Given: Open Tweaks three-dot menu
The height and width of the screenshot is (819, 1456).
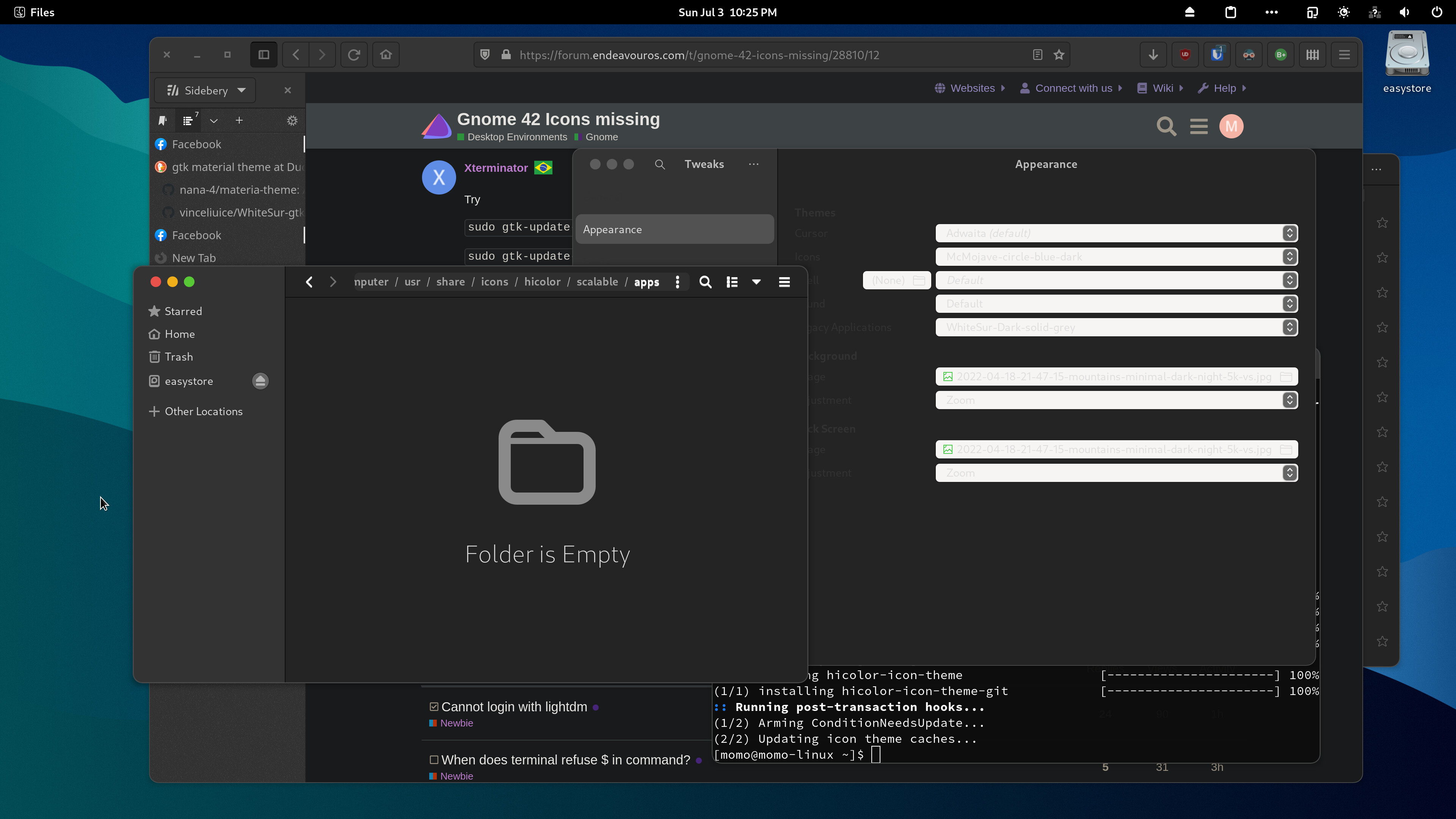Looking at the screenshot, I should tap(753, 165).
